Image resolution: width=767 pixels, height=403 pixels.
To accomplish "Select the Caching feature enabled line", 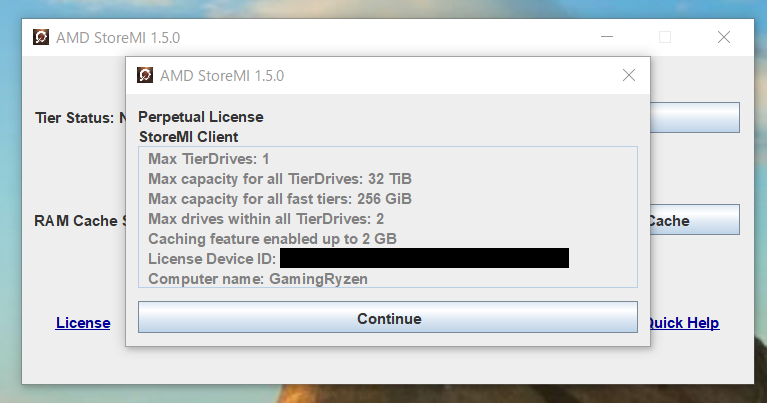I will pyautogui.click(x=272, y=239).
